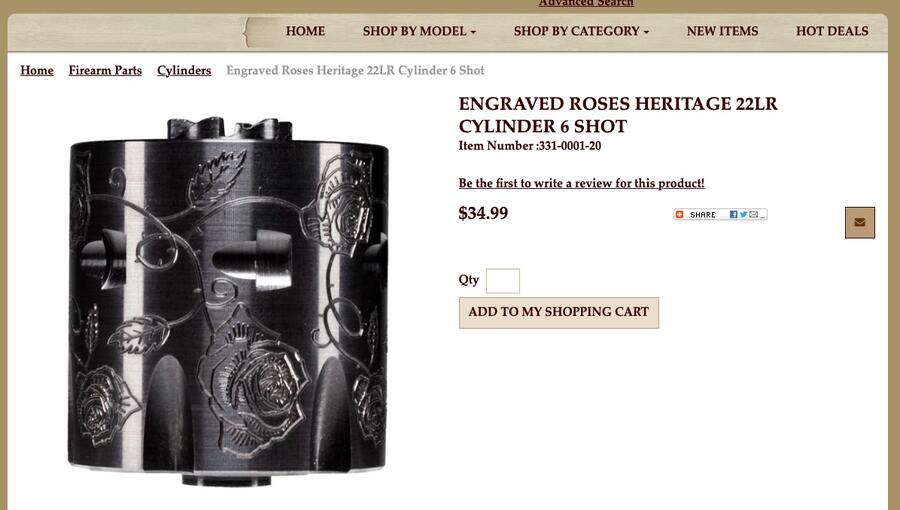Click the product title heading
This screenshot has width=900, height=510.
(x=618, y=115)
